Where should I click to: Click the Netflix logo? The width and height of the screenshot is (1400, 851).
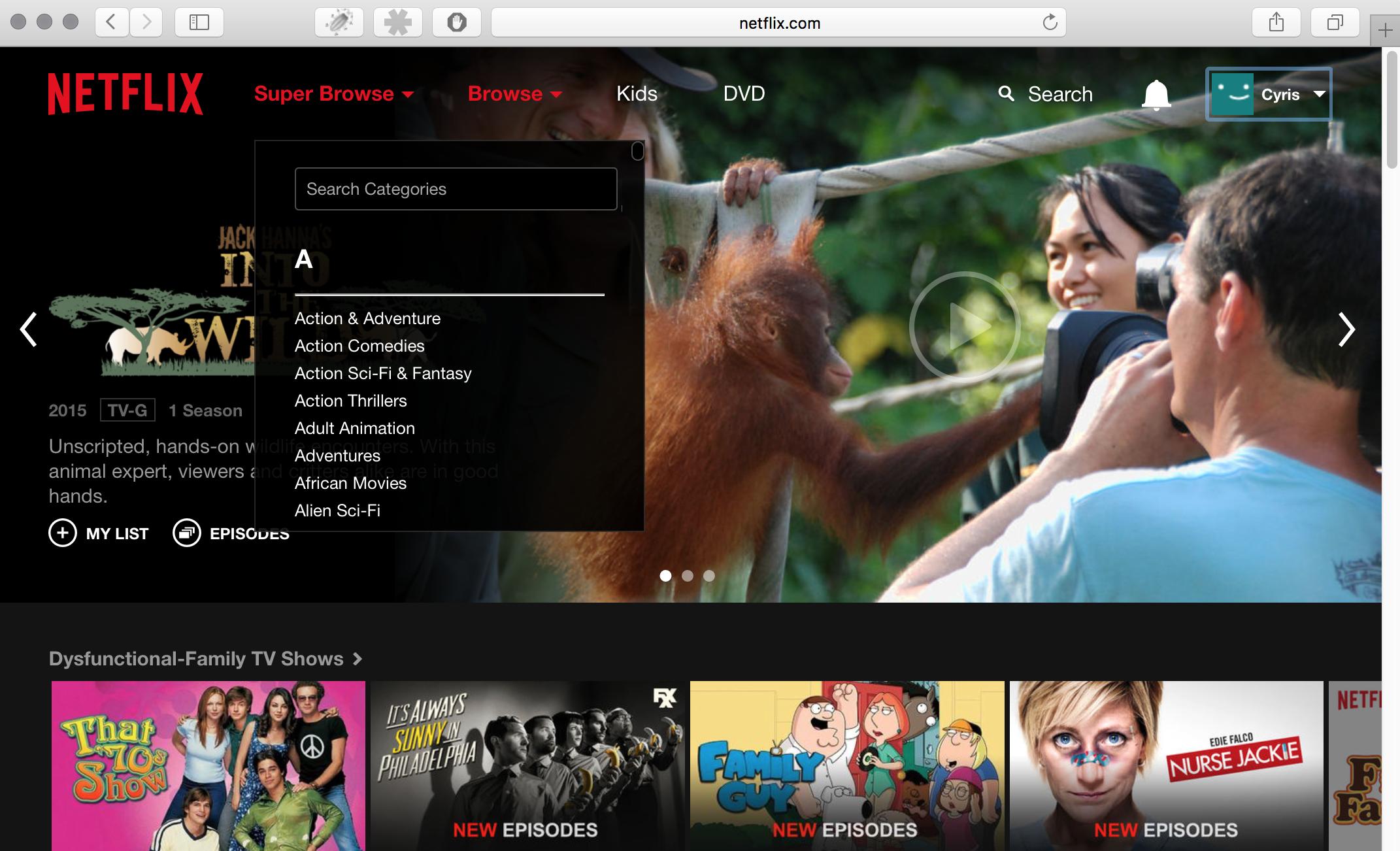(125, 94)
